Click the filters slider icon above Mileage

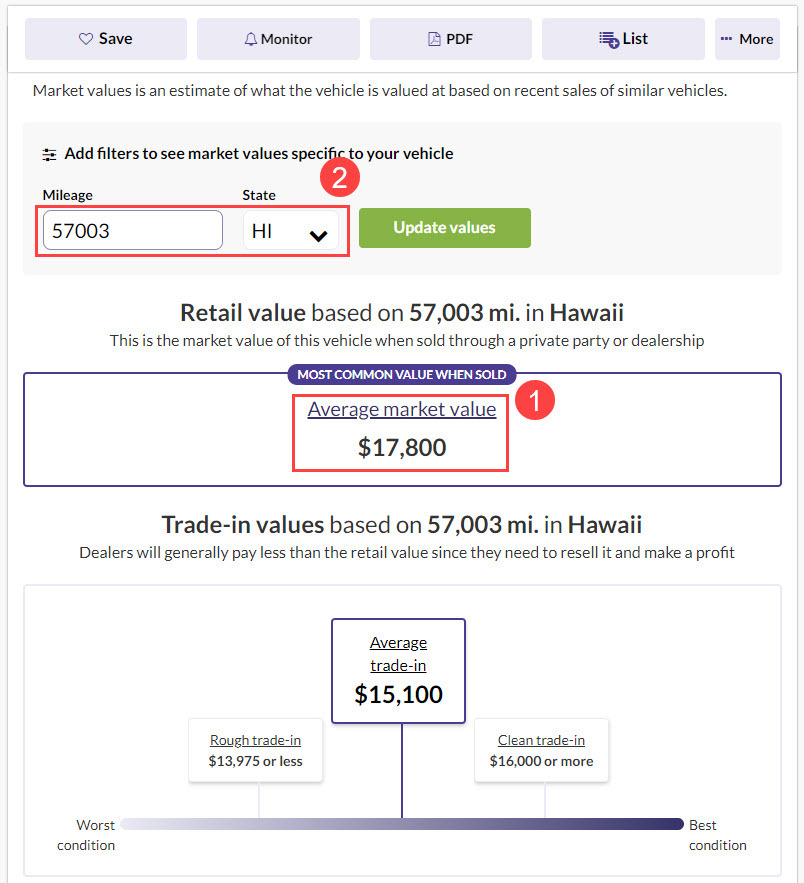(x=49, y=154)
